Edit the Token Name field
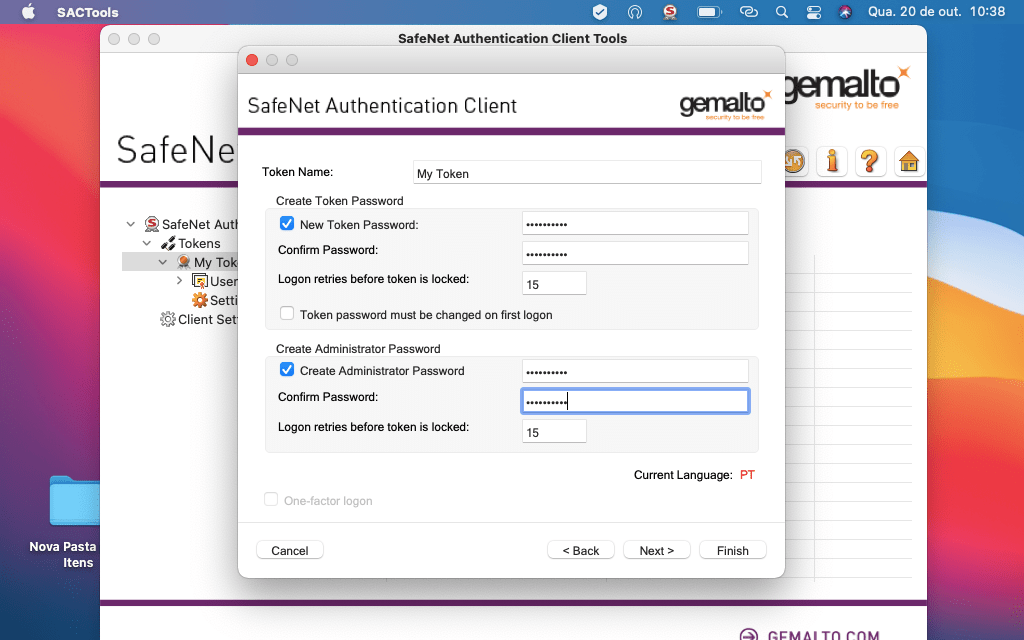Viewport: 1024px width, 640px height. [587, 173]
